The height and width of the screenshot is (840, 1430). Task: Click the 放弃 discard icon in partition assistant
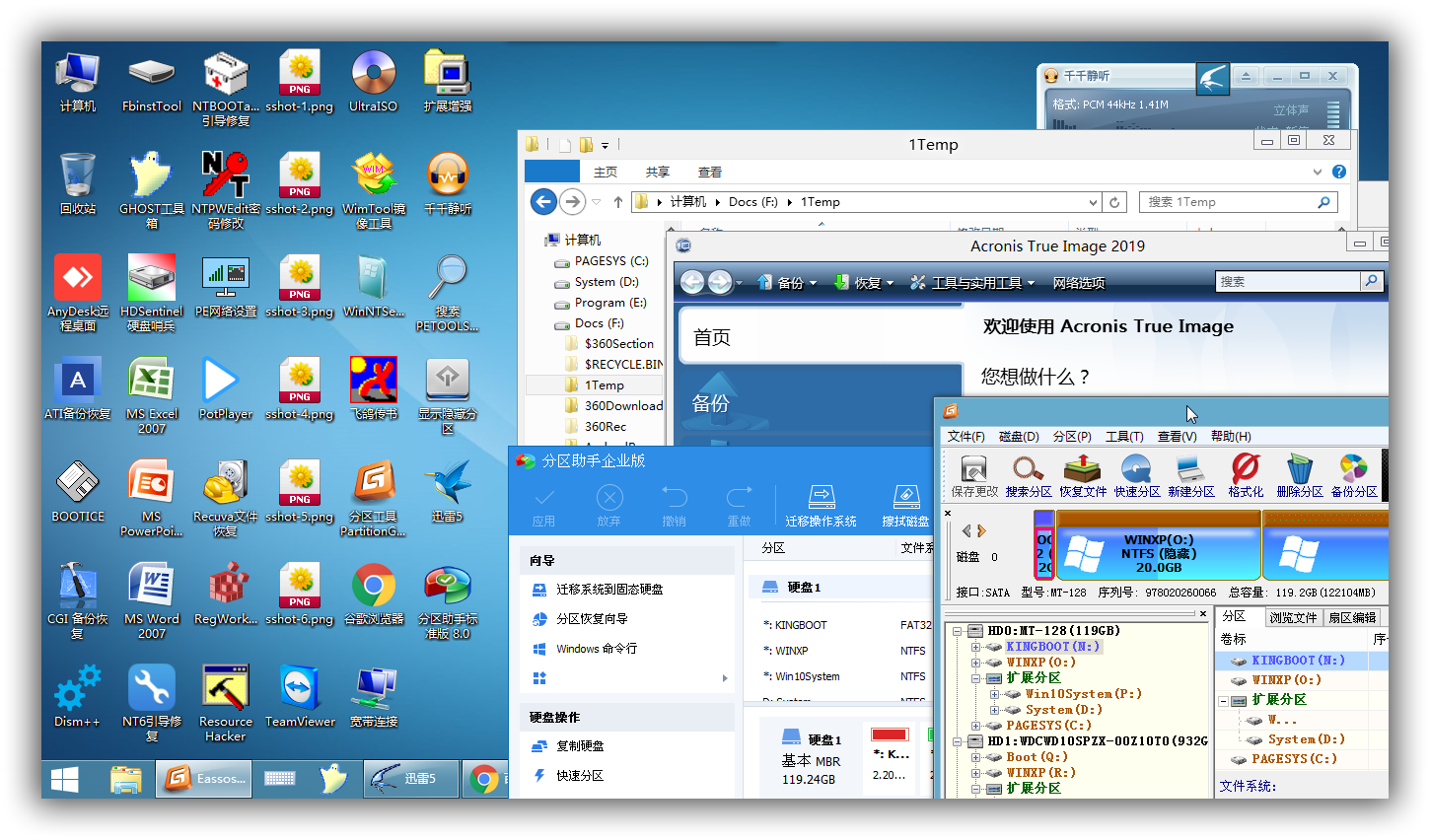[609, 506]
